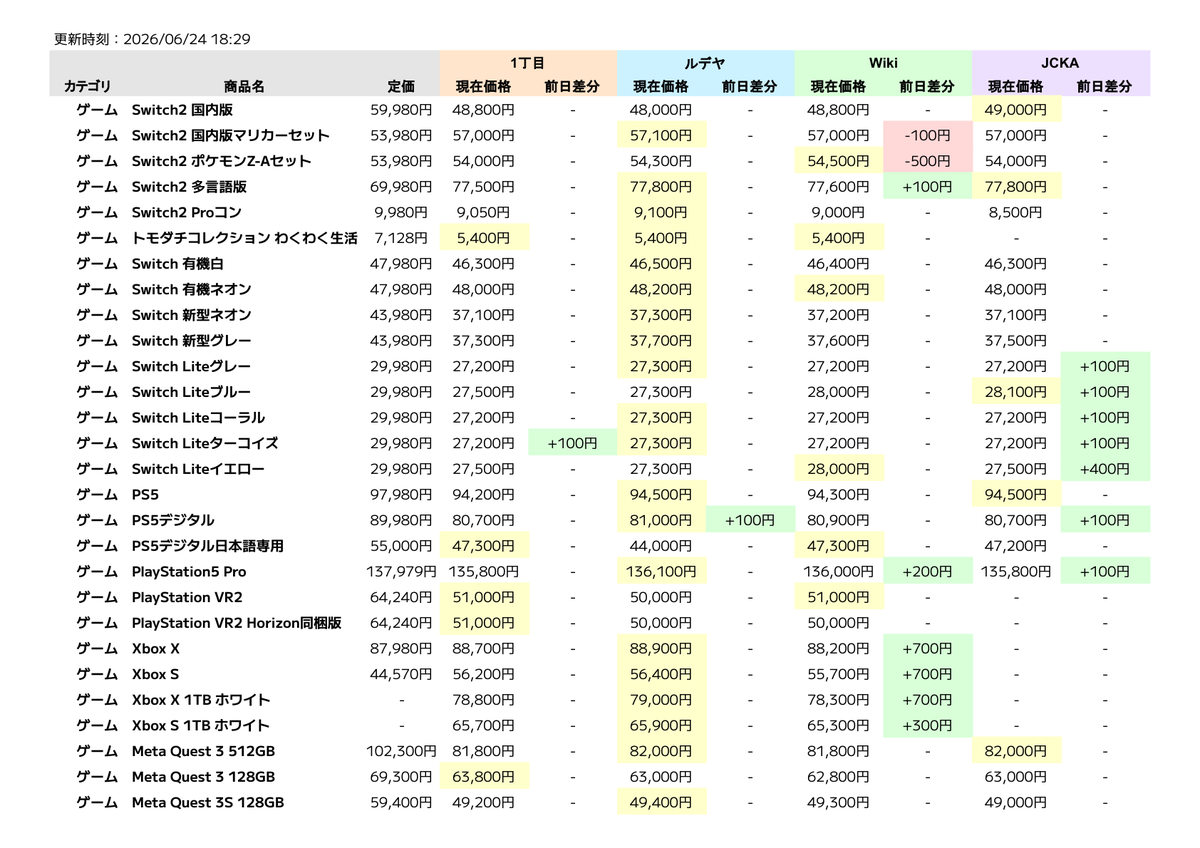Select the JCKA shop header

1061,63
